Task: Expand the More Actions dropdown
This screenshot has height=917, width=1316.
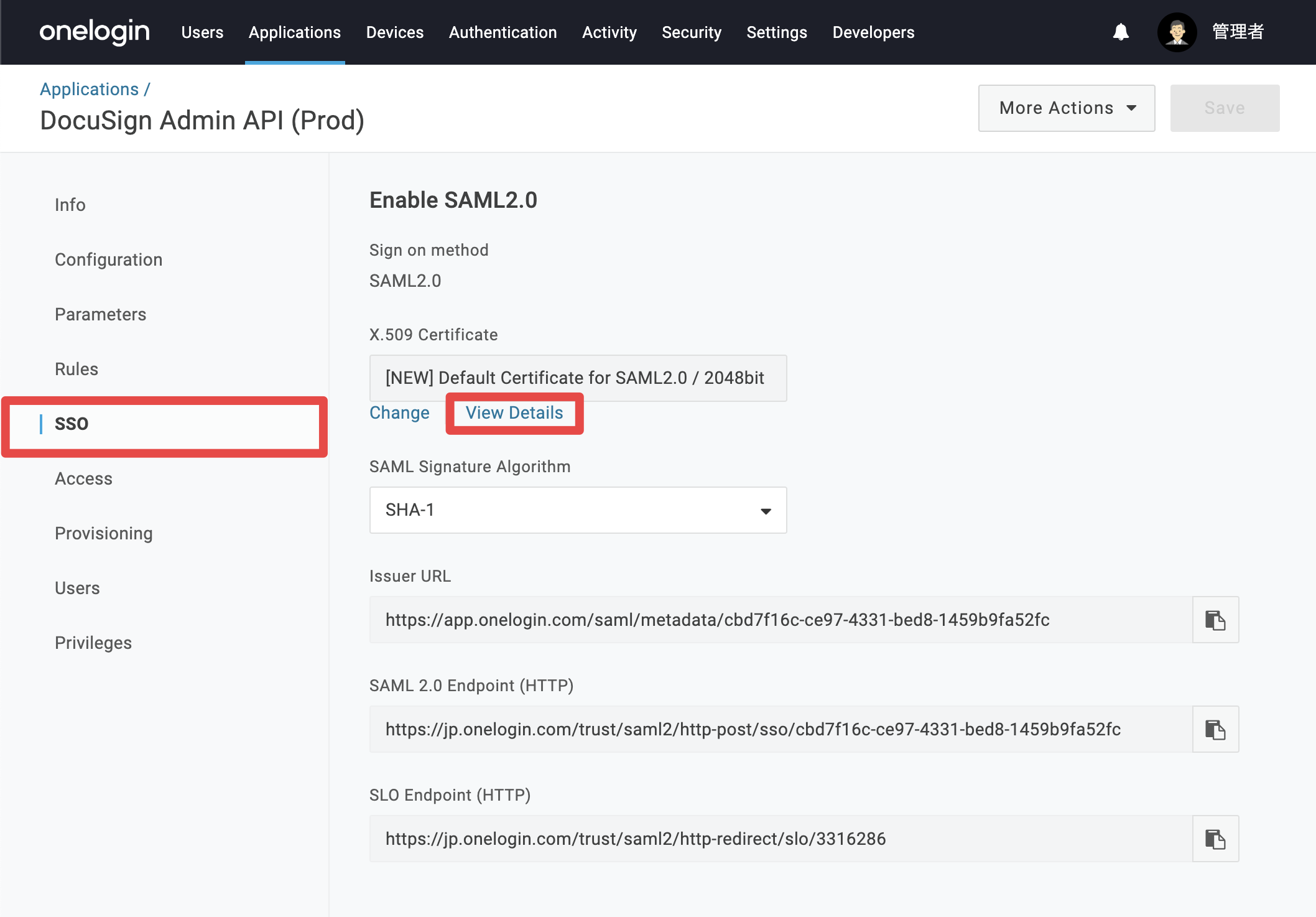Action: click(x=1067, y=108)
